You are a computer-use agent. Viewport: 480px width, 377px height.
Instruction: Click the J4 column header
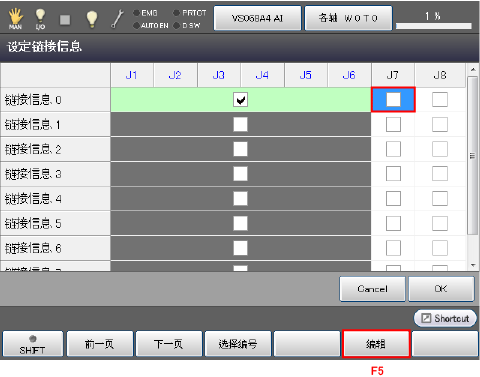[x=262, y=75]
